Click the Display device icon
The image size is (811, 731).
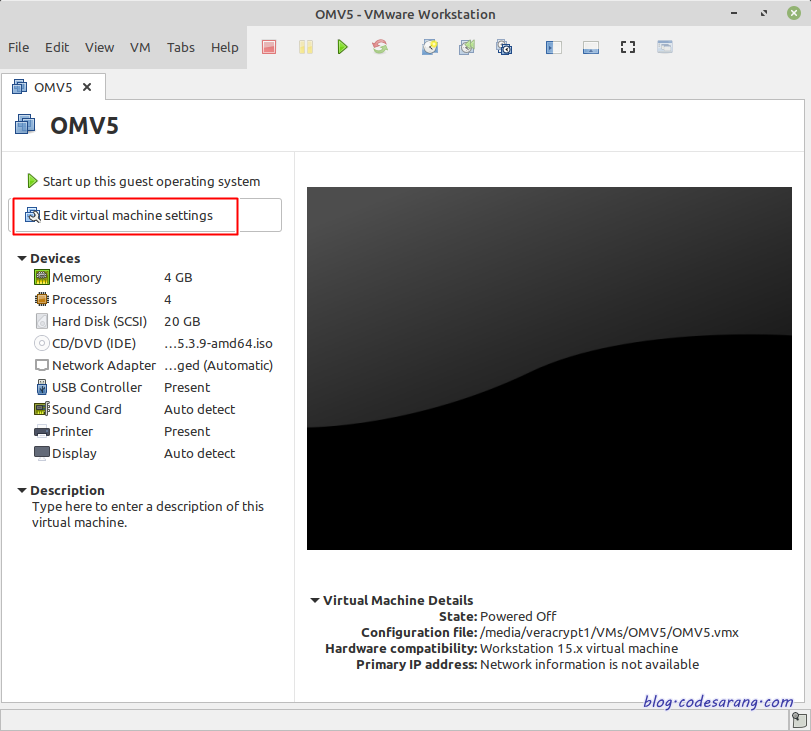coord(41,453)
